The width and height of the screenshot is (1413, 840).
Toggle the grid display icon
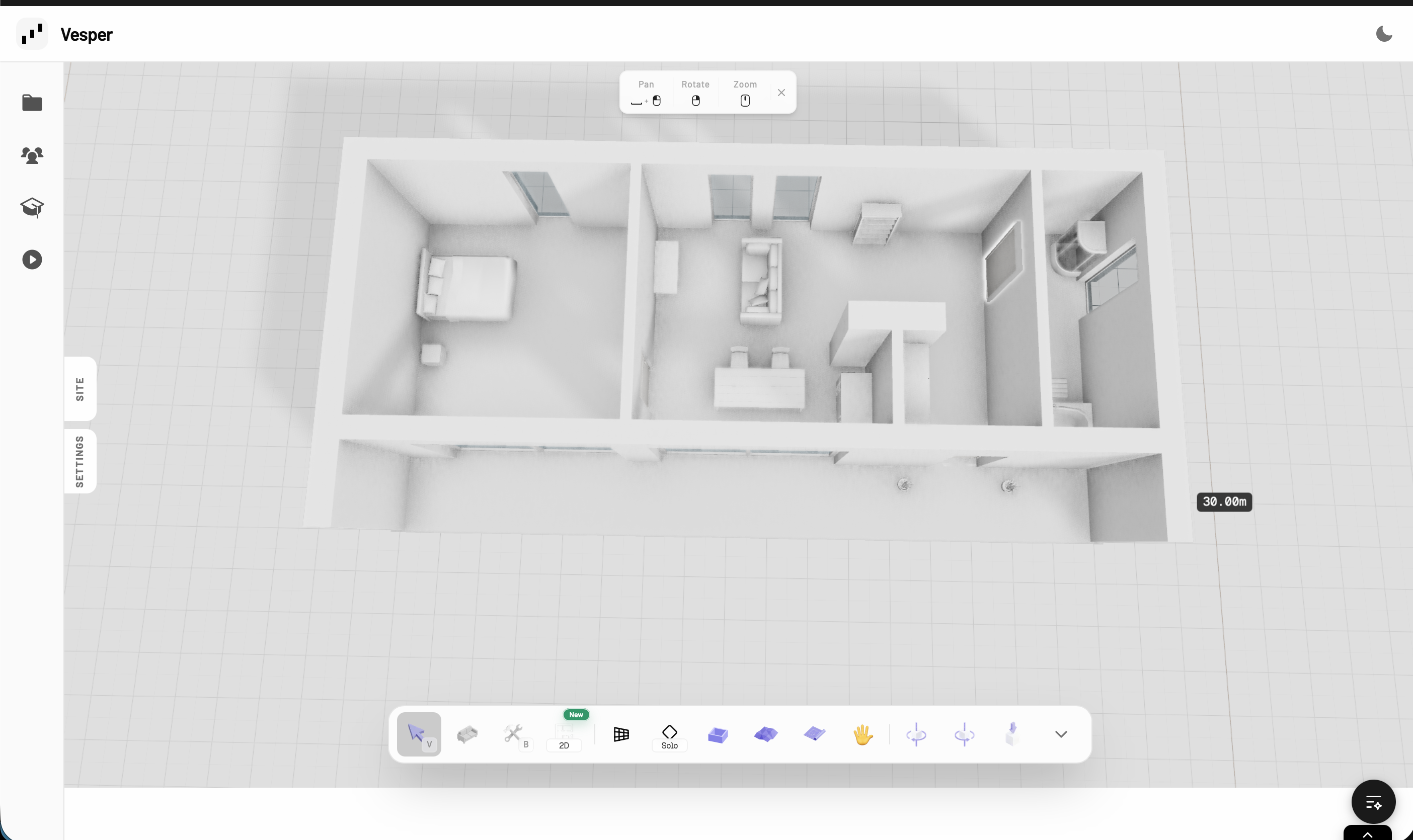(621, 734)
